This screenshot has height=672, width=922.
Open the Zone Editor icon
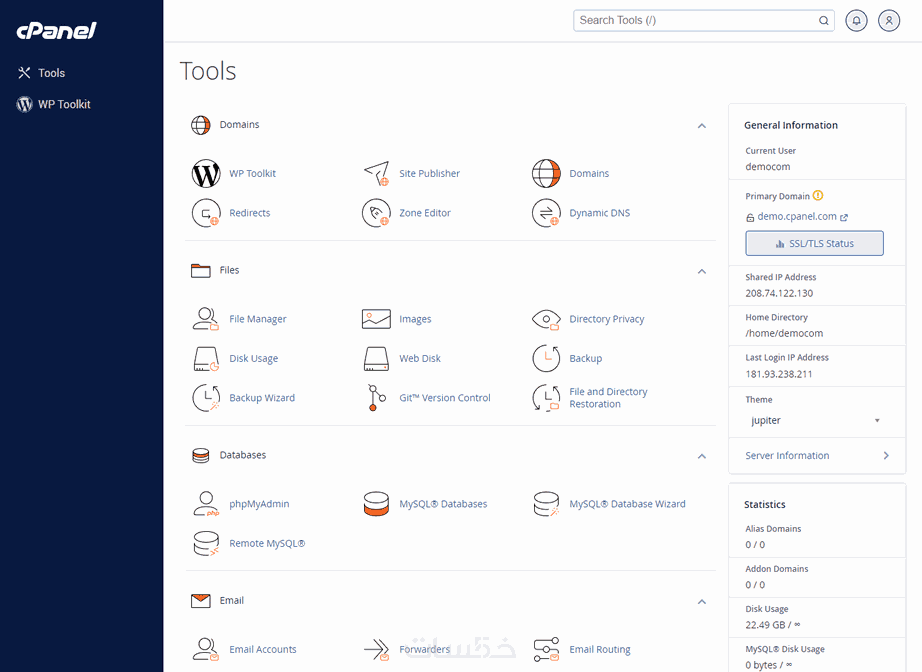click(376, 213)
